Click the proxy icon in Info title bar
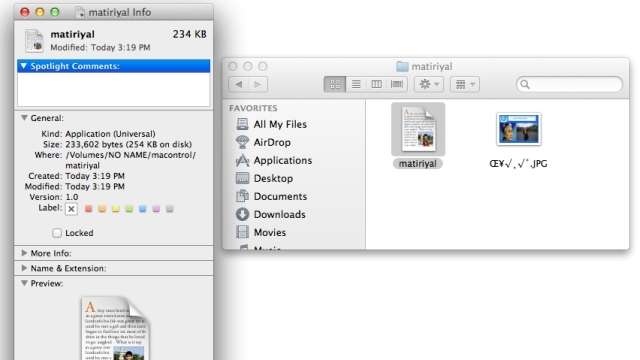The image size is (640, 360). click(x=80, y=12)
